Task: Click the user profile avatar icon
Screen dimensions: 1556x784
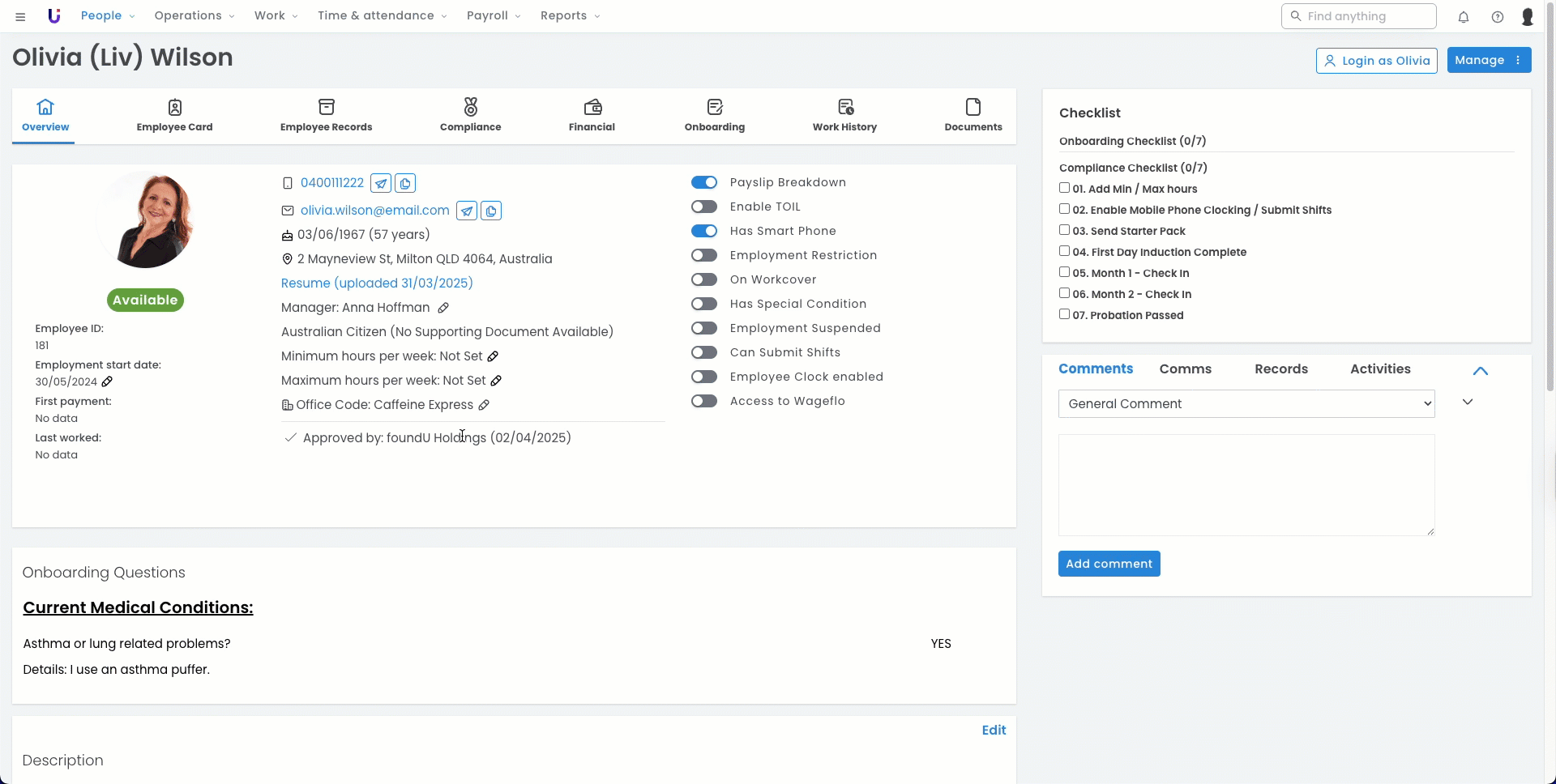Action: (1528, 16)
